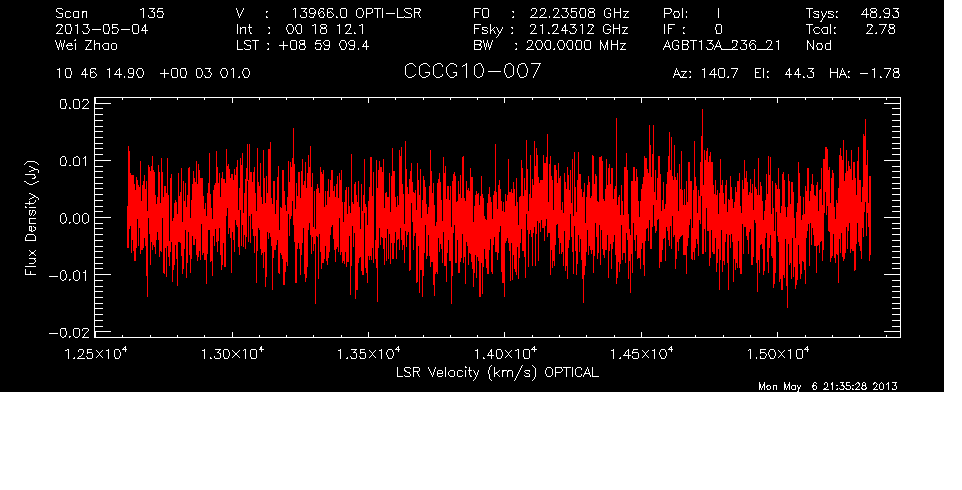Screen dimensions: 962x490
Task: Click y-axis tick label -0.02
Action: pyautogui.click(x=69, y=333)
